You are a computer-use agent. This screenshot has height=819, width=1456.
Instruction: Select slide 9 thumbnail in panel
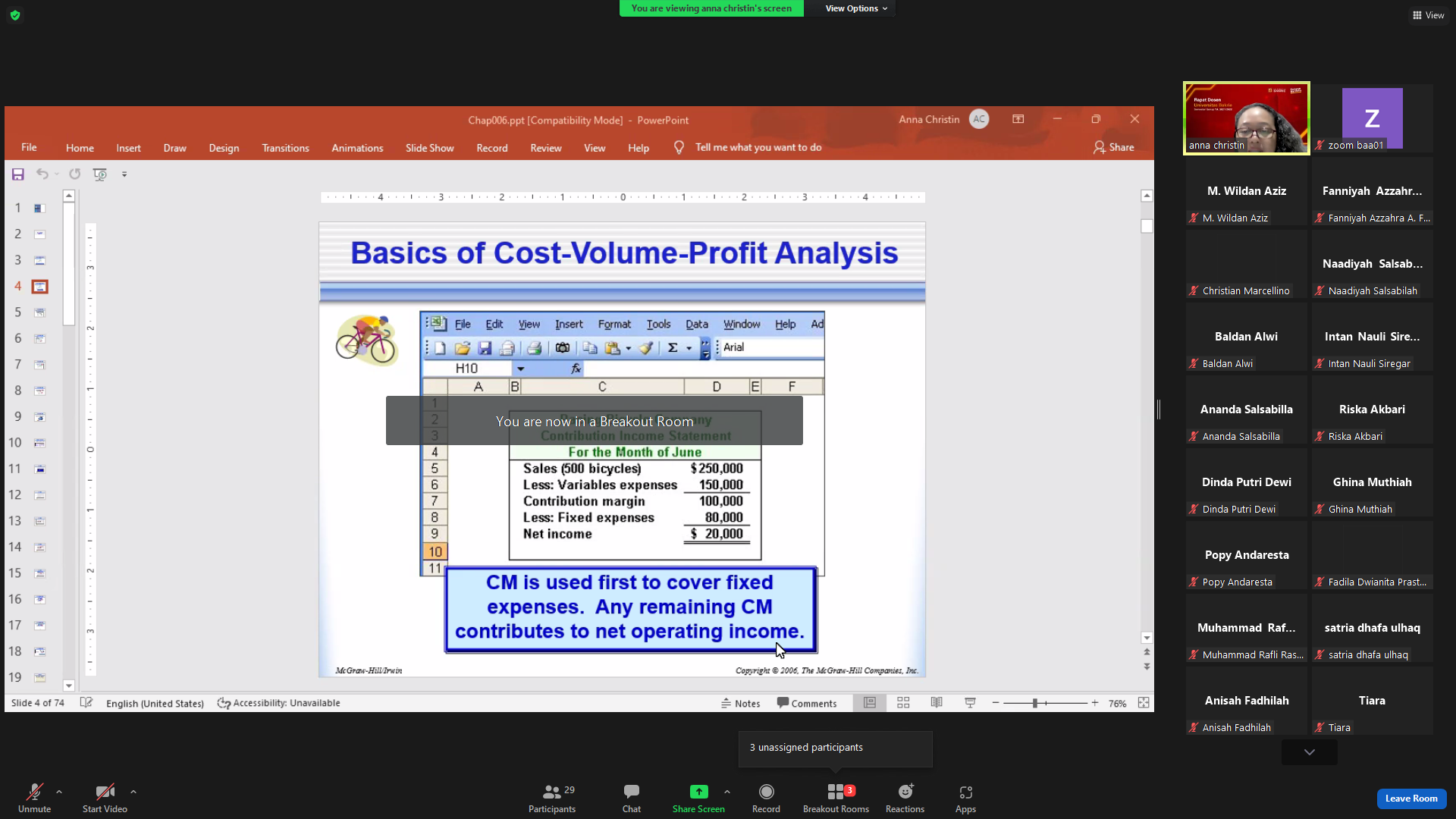(x=39, y=417)
